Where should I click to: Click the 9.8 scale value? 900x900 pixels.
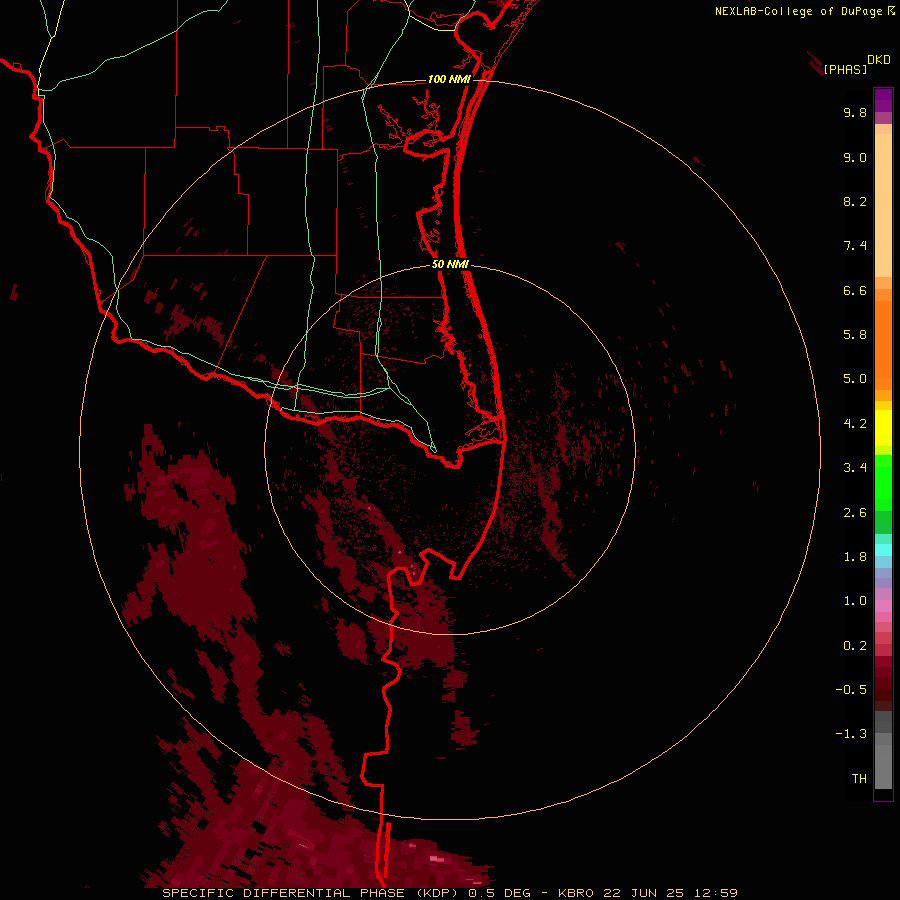(855, 112)
